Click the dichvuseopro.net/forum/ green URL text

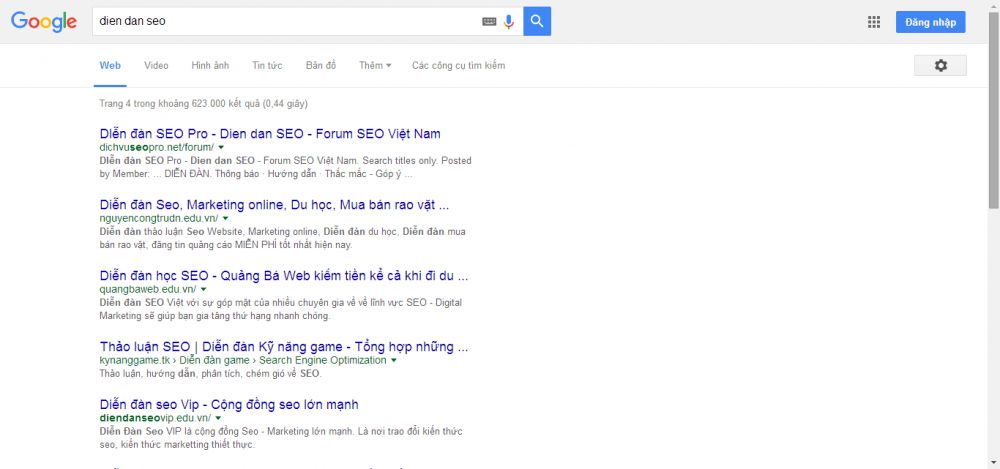tap(157, 147)
